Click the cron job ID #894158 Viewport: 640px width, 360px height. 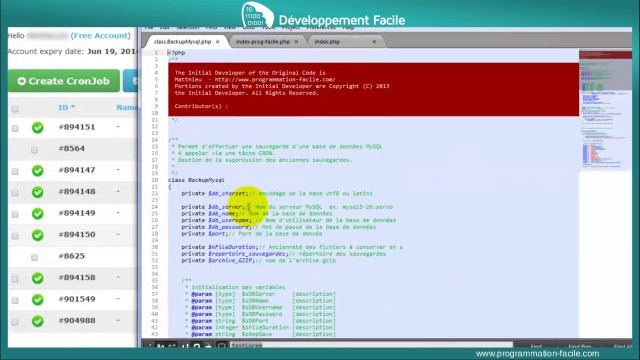coord(77,277)
